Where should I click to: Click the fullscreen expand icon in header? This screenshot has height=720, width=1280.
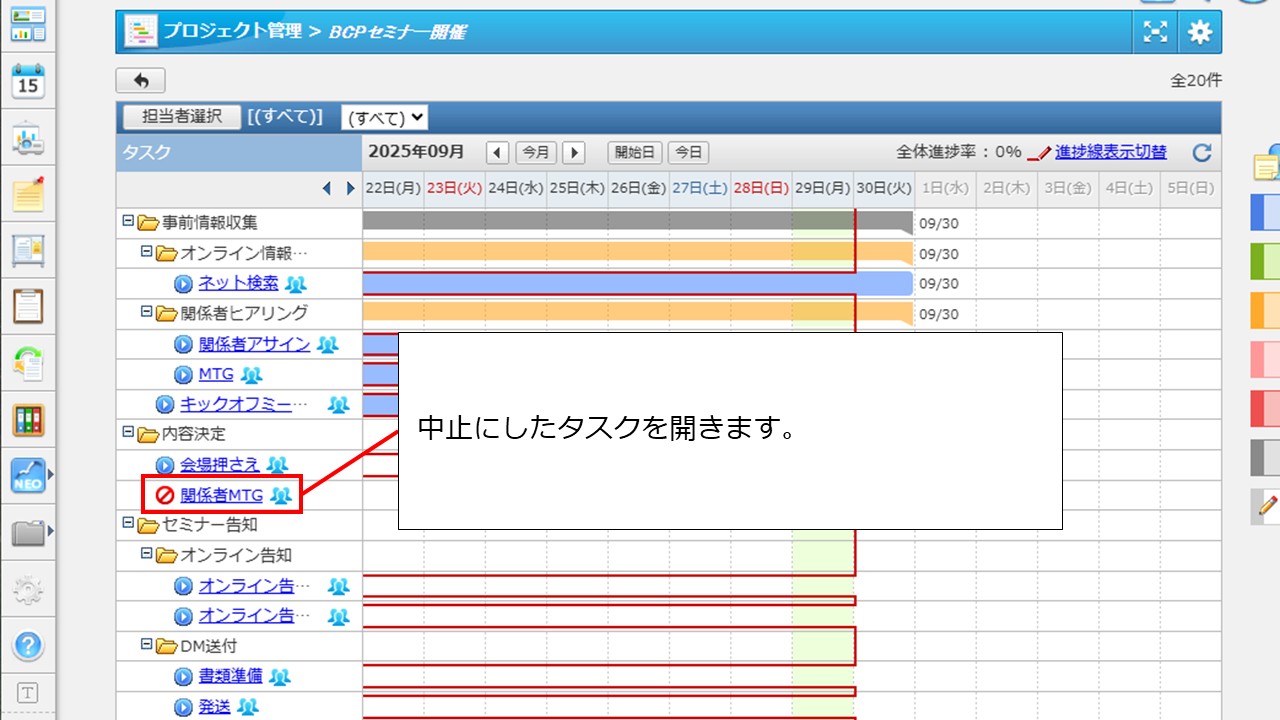(1156, 32)
